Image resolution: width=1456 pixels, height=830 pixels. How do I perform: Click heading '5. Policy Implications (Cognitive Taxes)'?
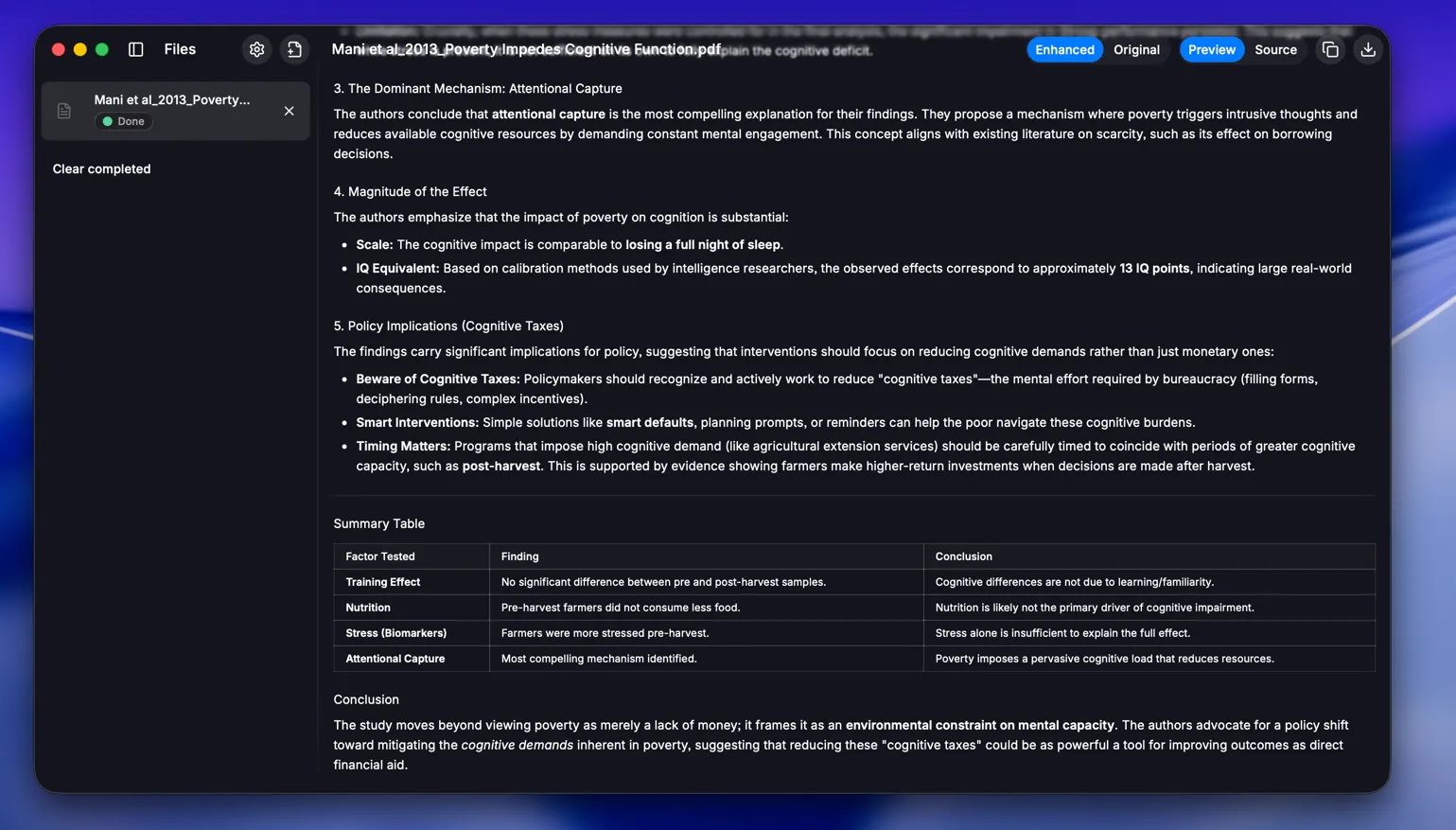(x=448, y=326)
